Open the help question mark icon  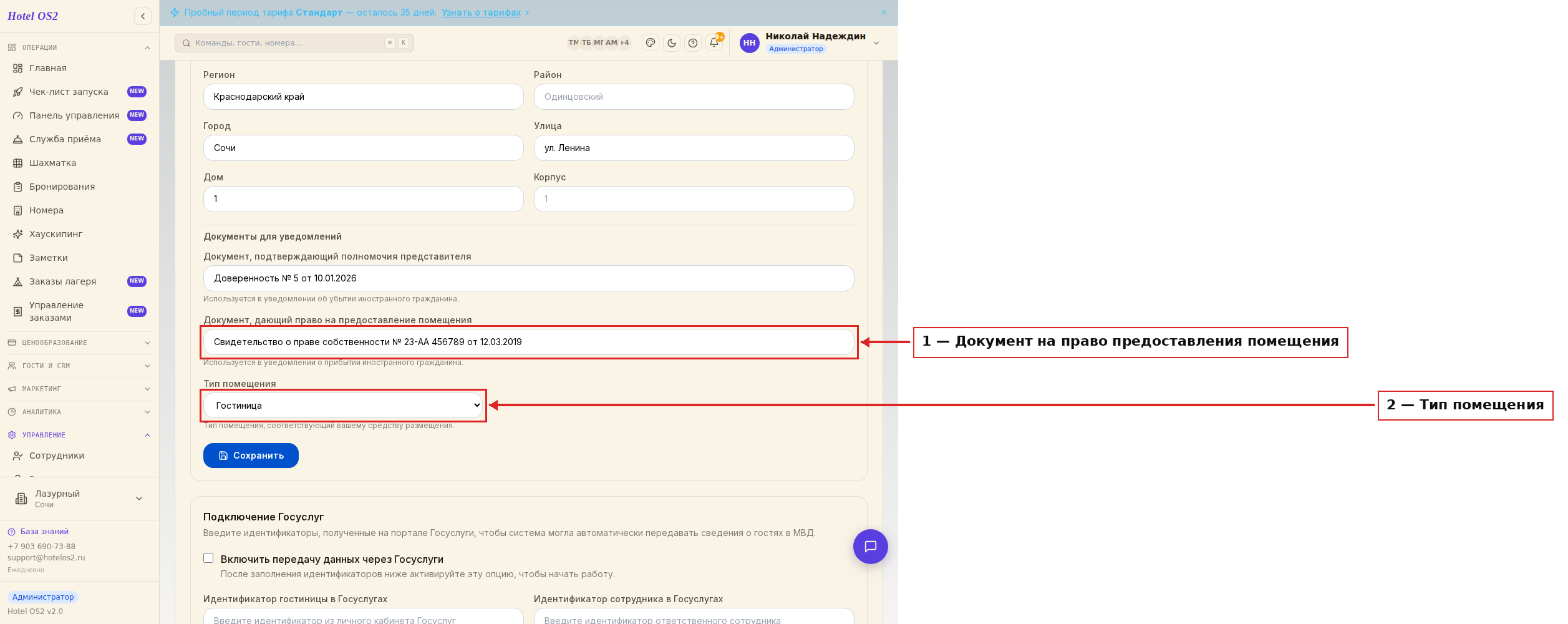click(x=693, y=43)
